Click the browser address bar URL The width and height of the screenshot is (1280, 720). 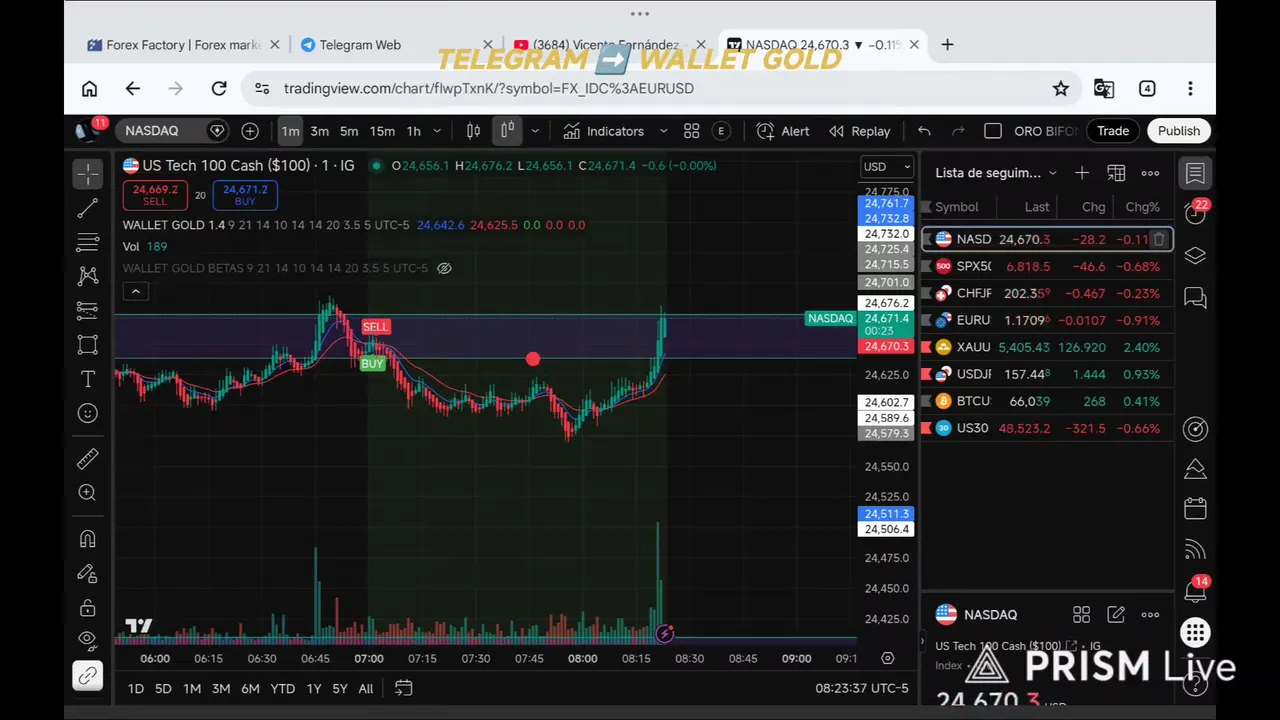pos(488,88)
